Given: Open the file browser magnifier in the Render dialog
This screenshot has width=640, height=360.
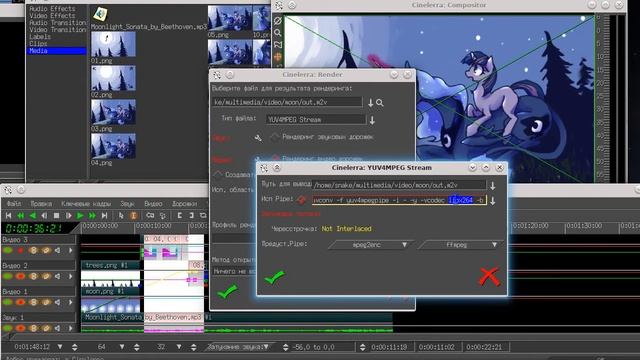Looking at the screenshot, I should click(380, 102).
